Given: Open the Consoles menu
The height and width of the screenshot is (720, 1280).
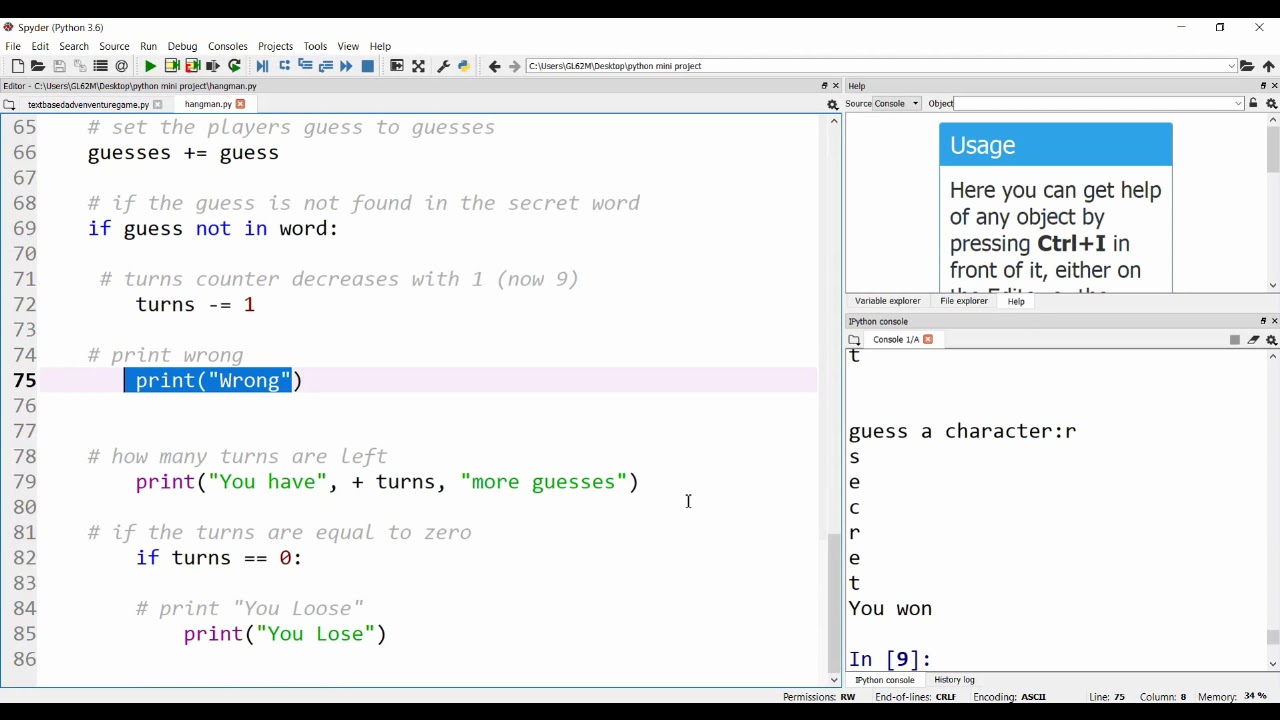Looking at the screenshot, I should [x=227, y=46].
